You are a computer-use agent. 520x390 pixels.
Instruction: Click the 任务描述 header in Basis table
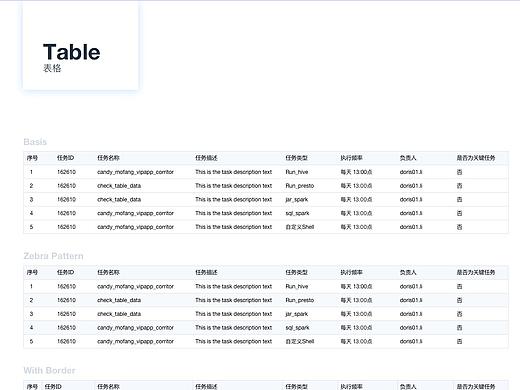206,158
